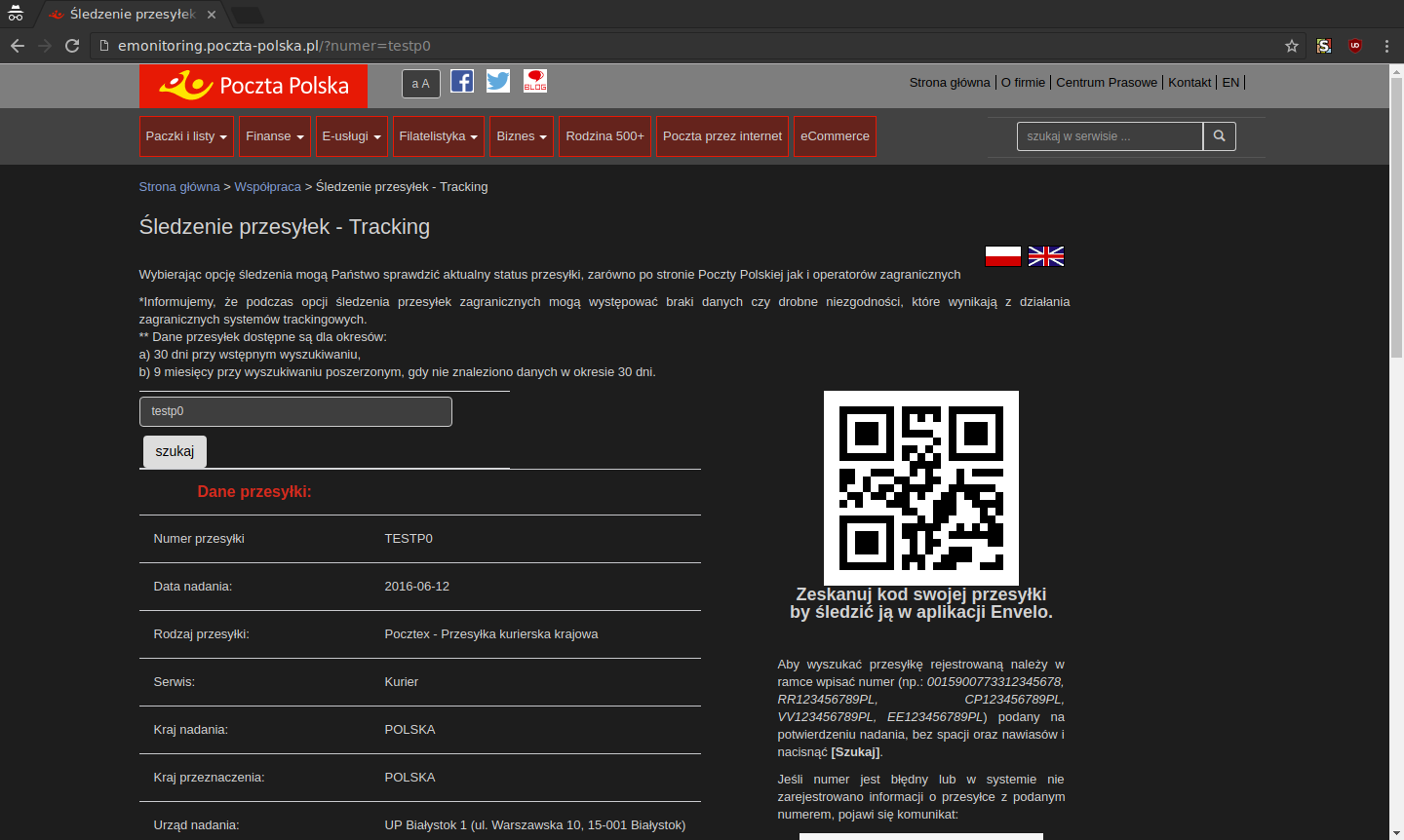Open the Blog speech-bubble icon
Viewport: 1404px width, 840px height.
pos(535,81)
